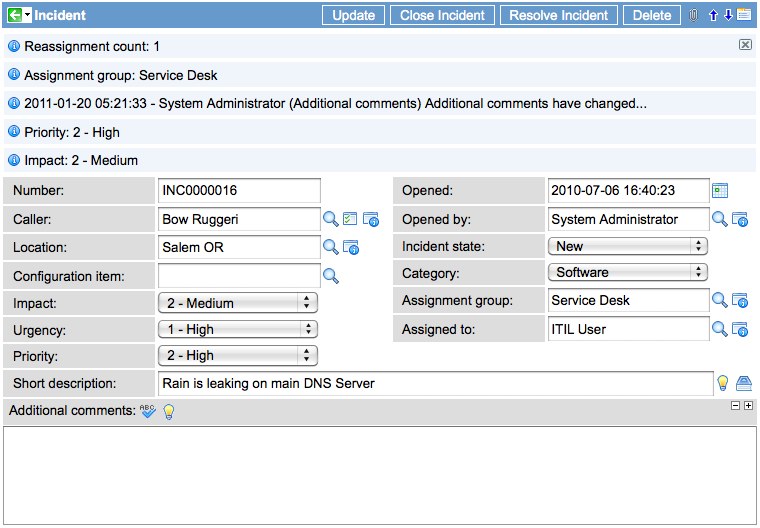
Task: Click lookup icon for Configuration item
Action: 330,275
